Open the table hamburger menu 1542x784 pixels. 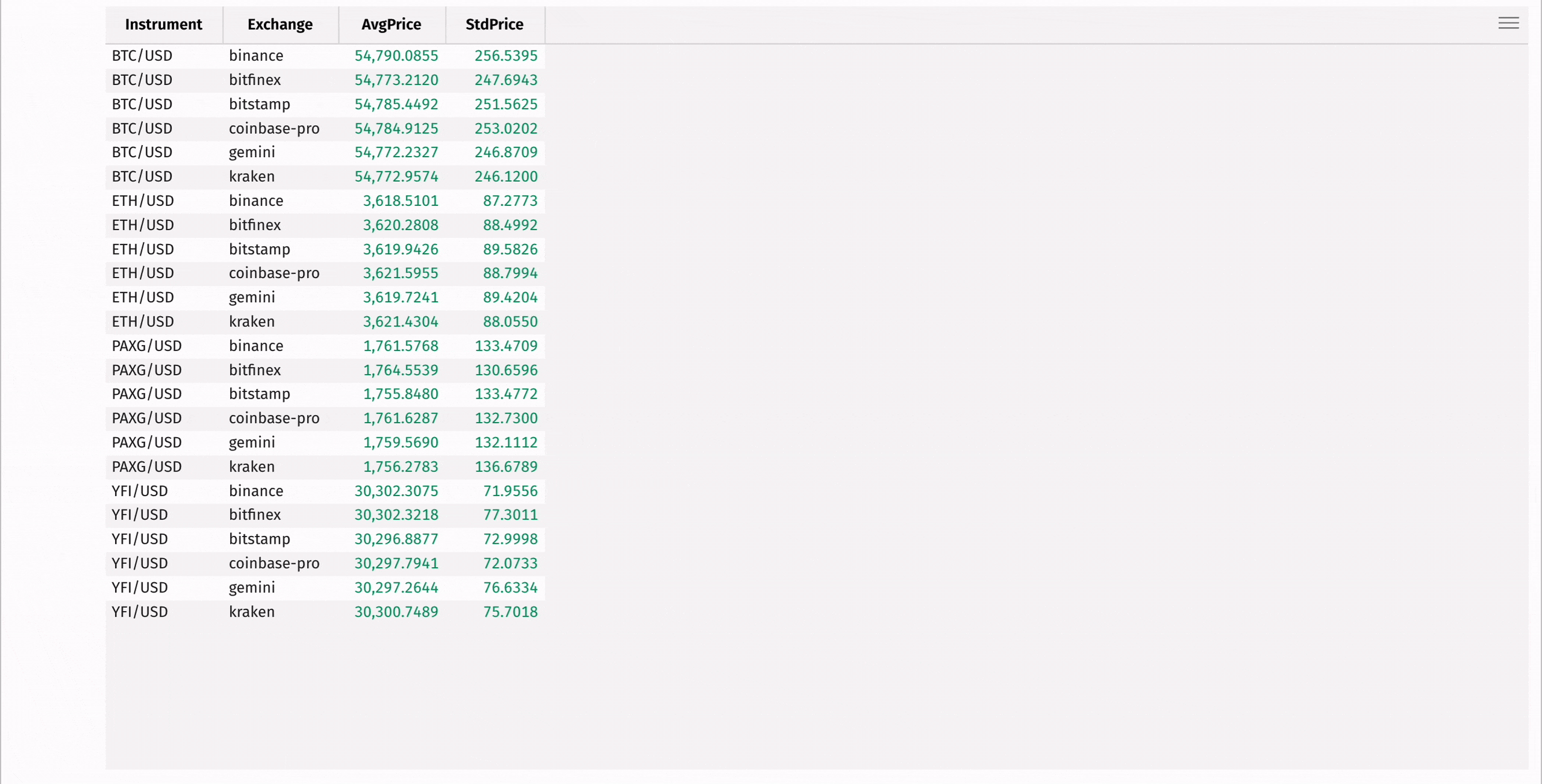1509,23
